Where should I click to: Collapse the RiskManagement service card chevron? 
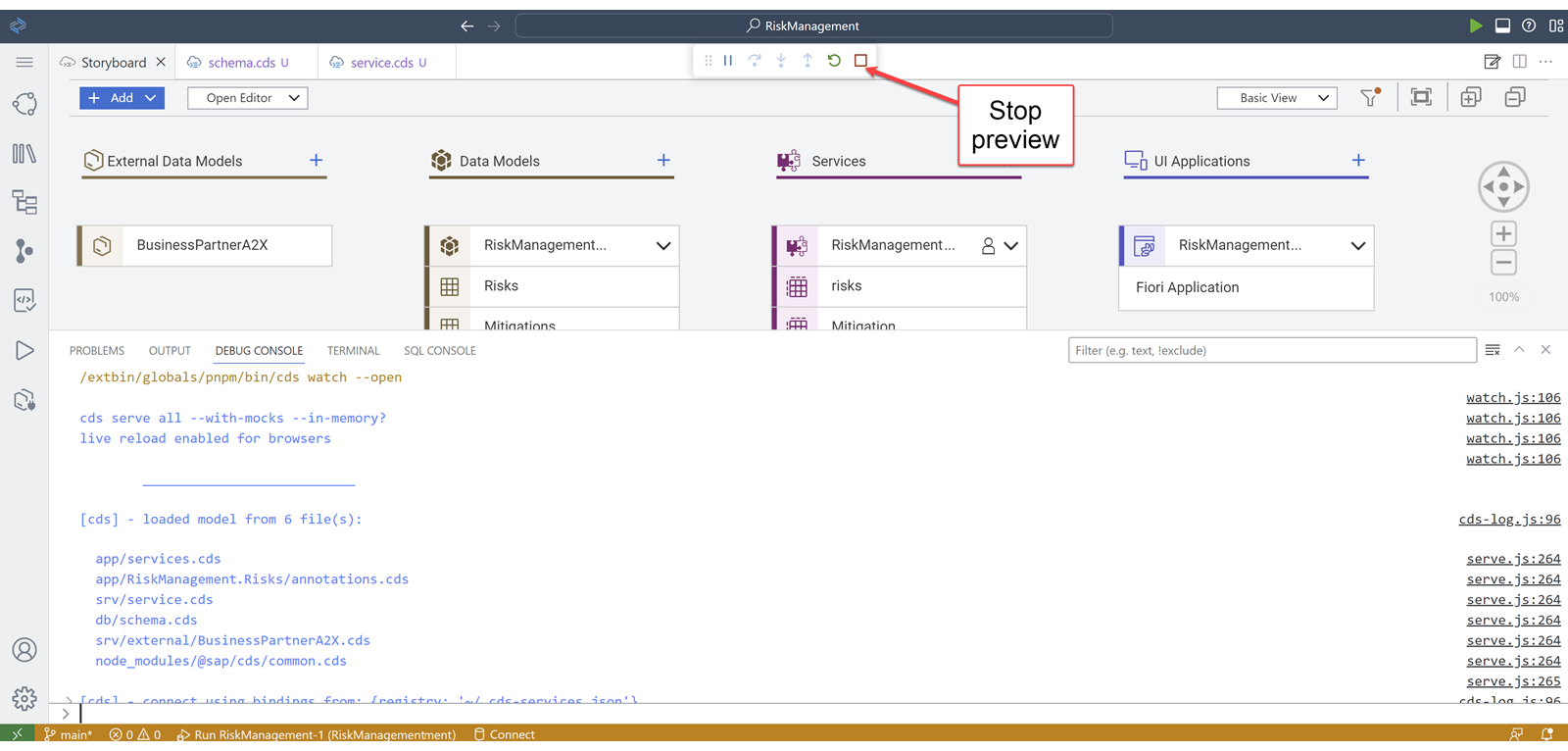point(1011,246)
